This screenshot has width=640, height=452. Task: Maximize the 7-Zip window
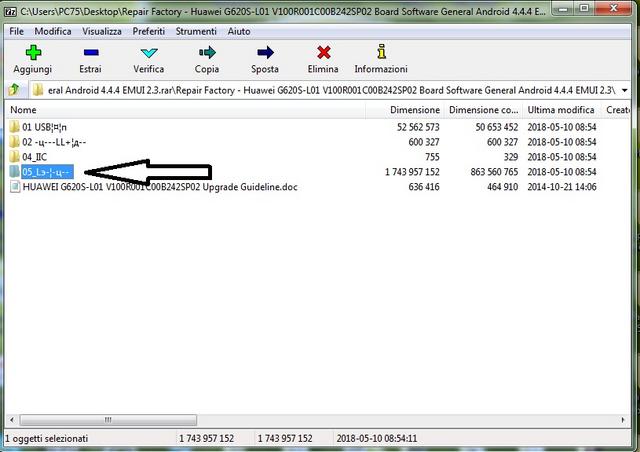click(584, 8)
